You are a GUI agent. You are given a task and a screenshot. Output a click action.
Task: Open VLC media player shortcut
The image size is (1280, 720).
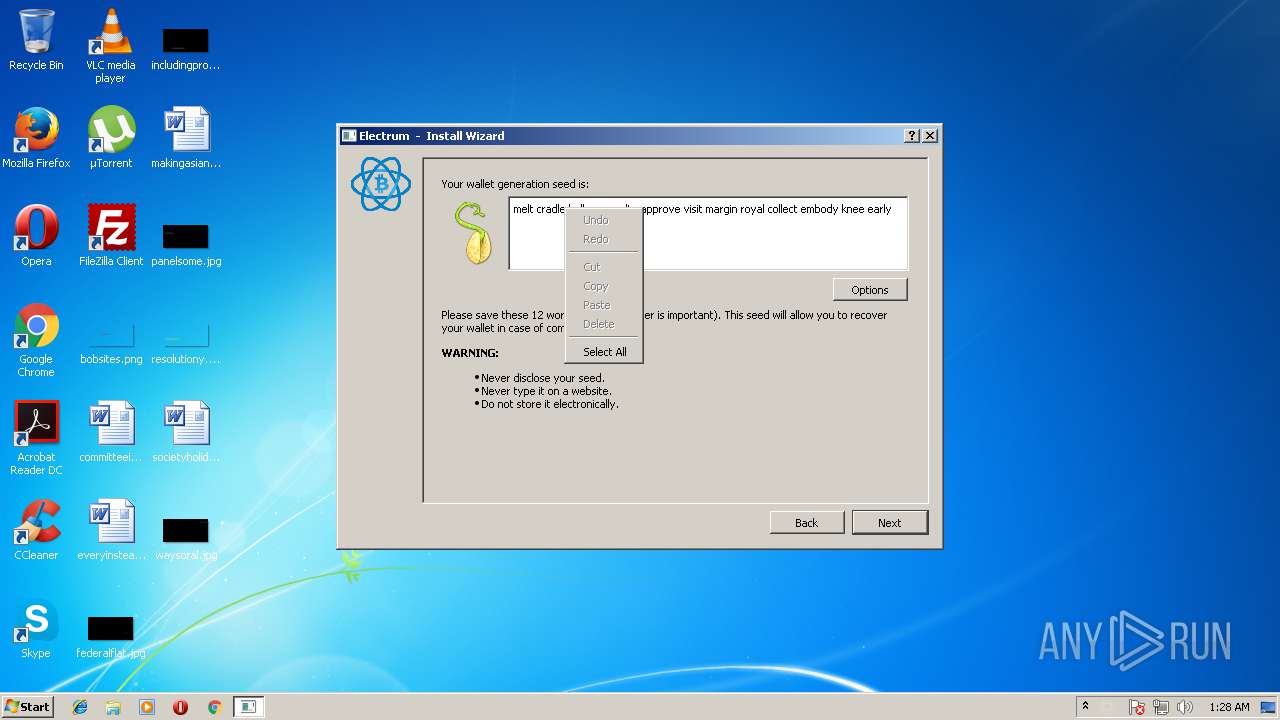(x=110, y=45)
